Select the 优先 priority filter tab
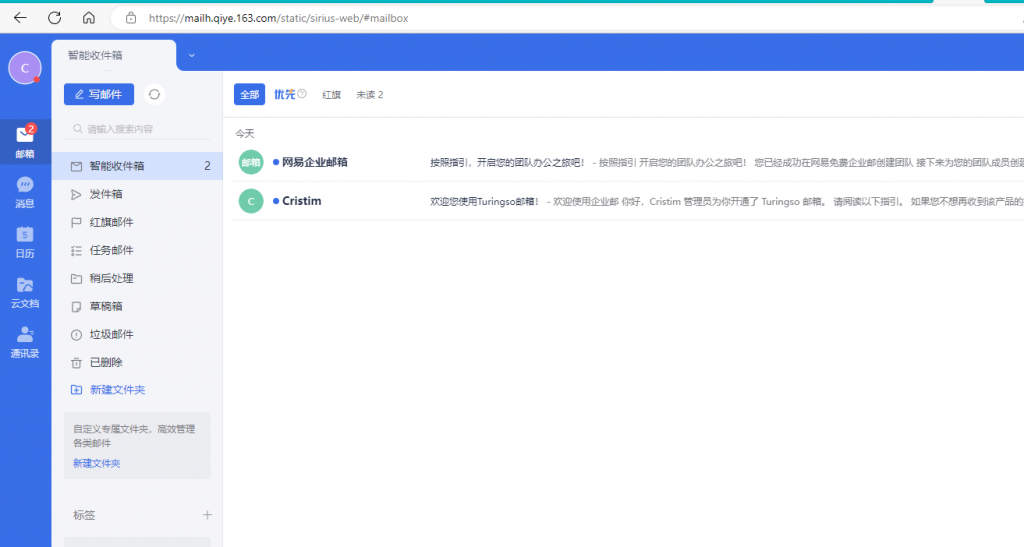The image size is (1024, 547). click(284, 95)
